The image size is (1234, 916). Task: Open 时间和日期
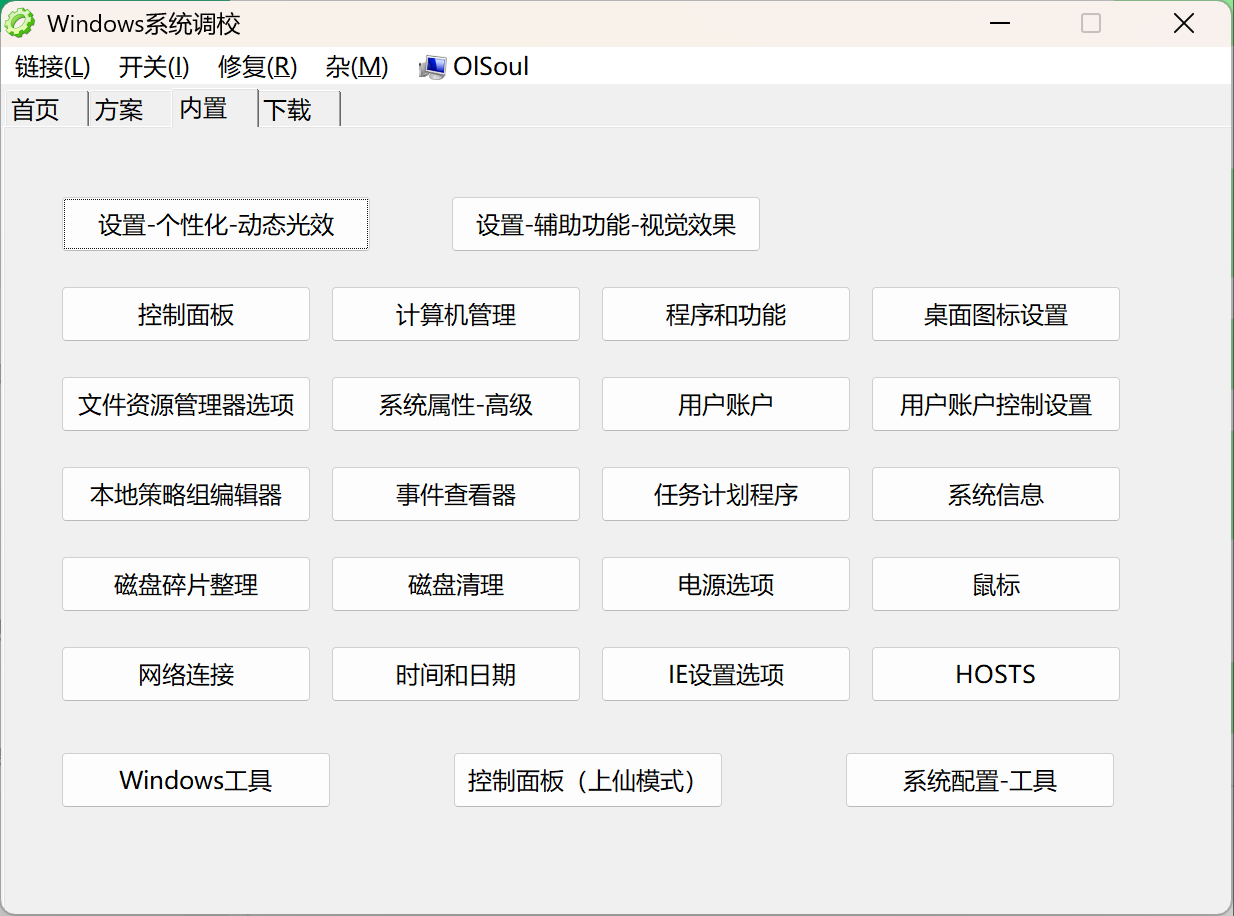tap(456, 674)
